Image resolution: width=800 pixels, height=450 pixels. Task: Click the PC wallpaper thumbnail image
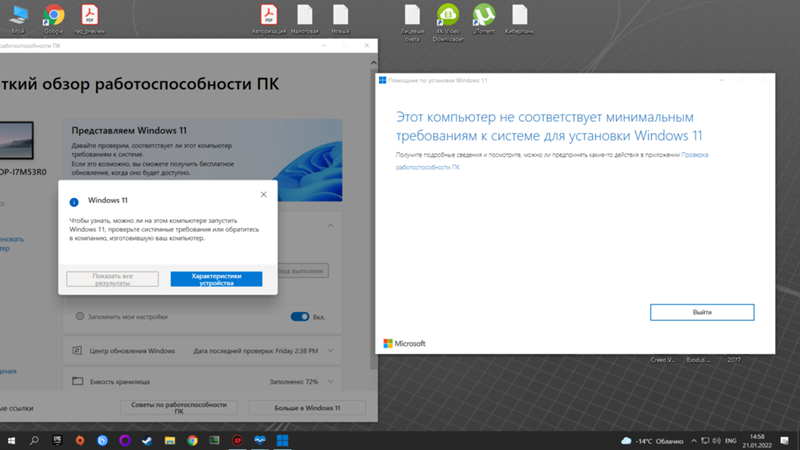(x=16, y=140)
